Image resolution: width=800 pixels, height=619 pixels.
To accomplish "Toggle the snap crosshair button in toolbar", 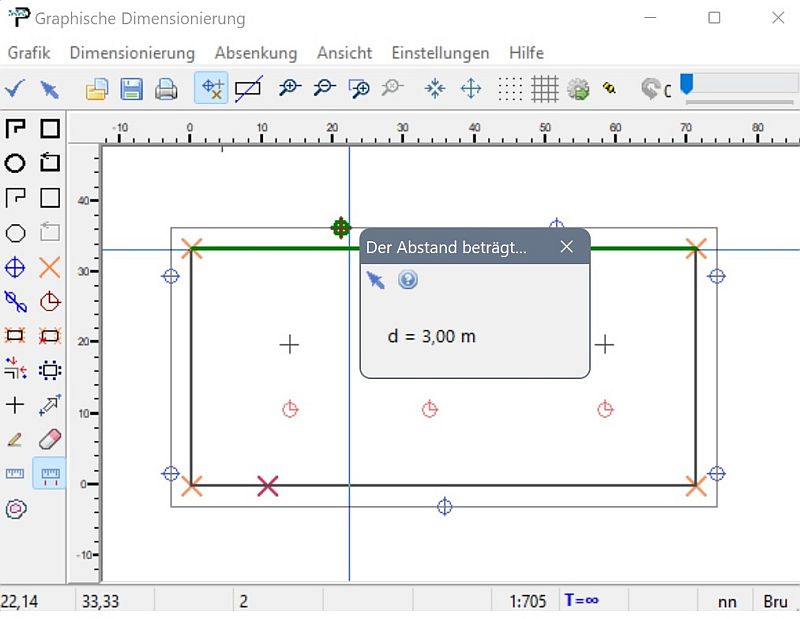I will pyautogui.click(x=211, y=89).
